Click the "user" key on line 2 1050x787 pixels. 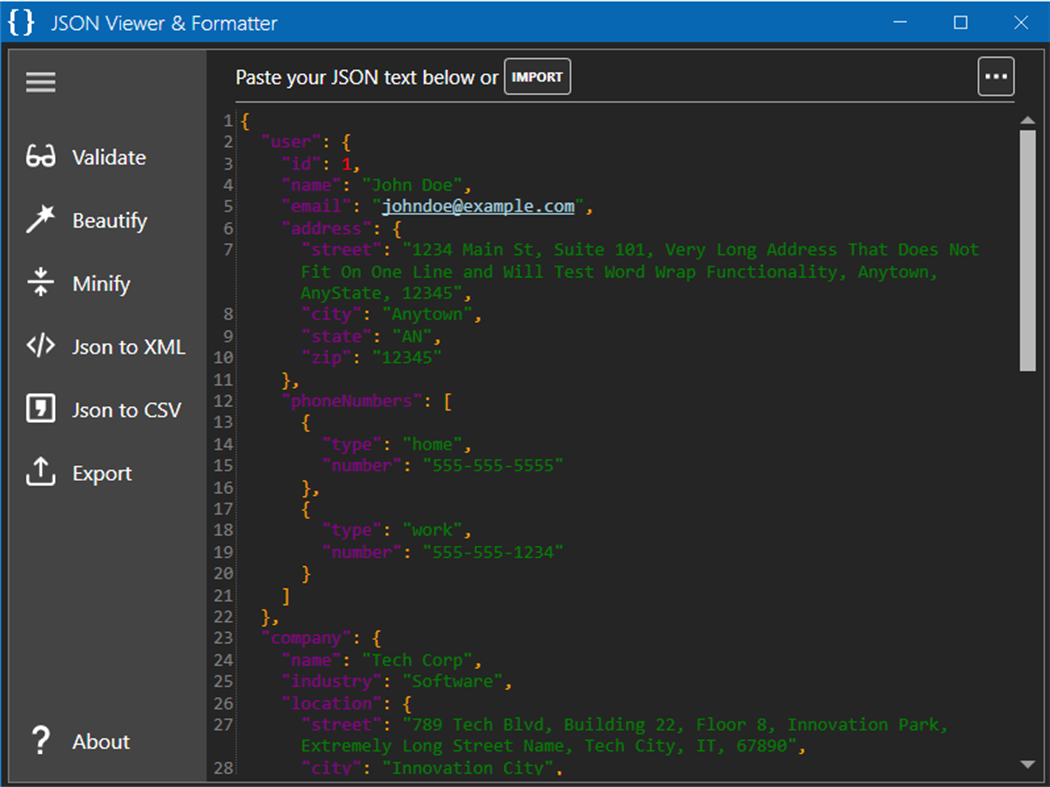(x=291, y=142)
